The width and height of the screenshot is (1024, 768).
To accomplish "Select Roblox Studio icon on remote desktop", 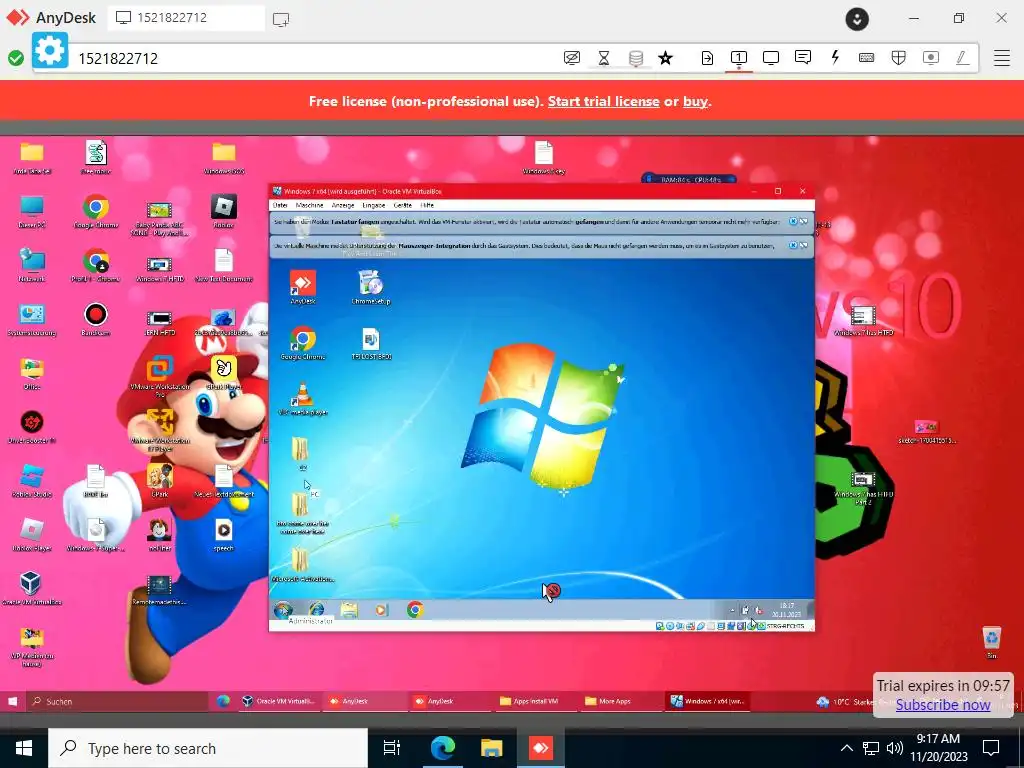I will (31, 481).
